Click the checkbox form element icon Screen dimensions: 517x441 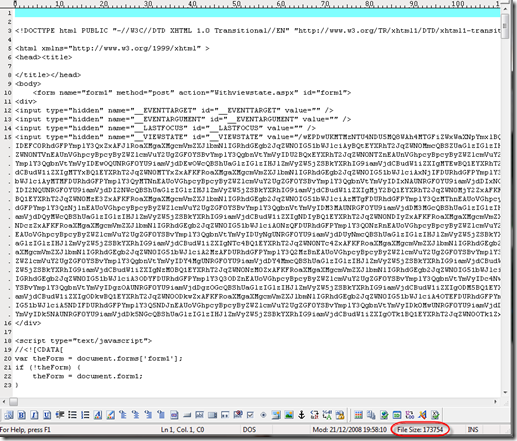250,415
